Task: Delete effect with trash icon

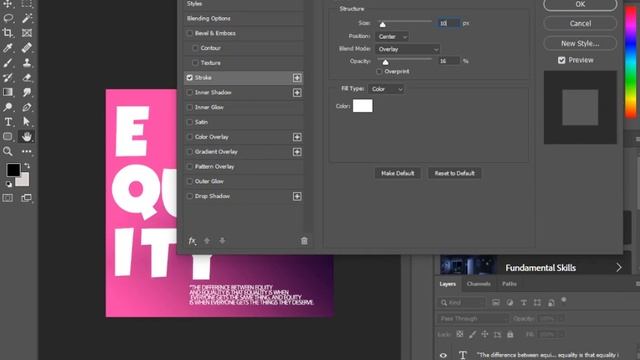Action: pyautogui.click(x=304, y=241)
